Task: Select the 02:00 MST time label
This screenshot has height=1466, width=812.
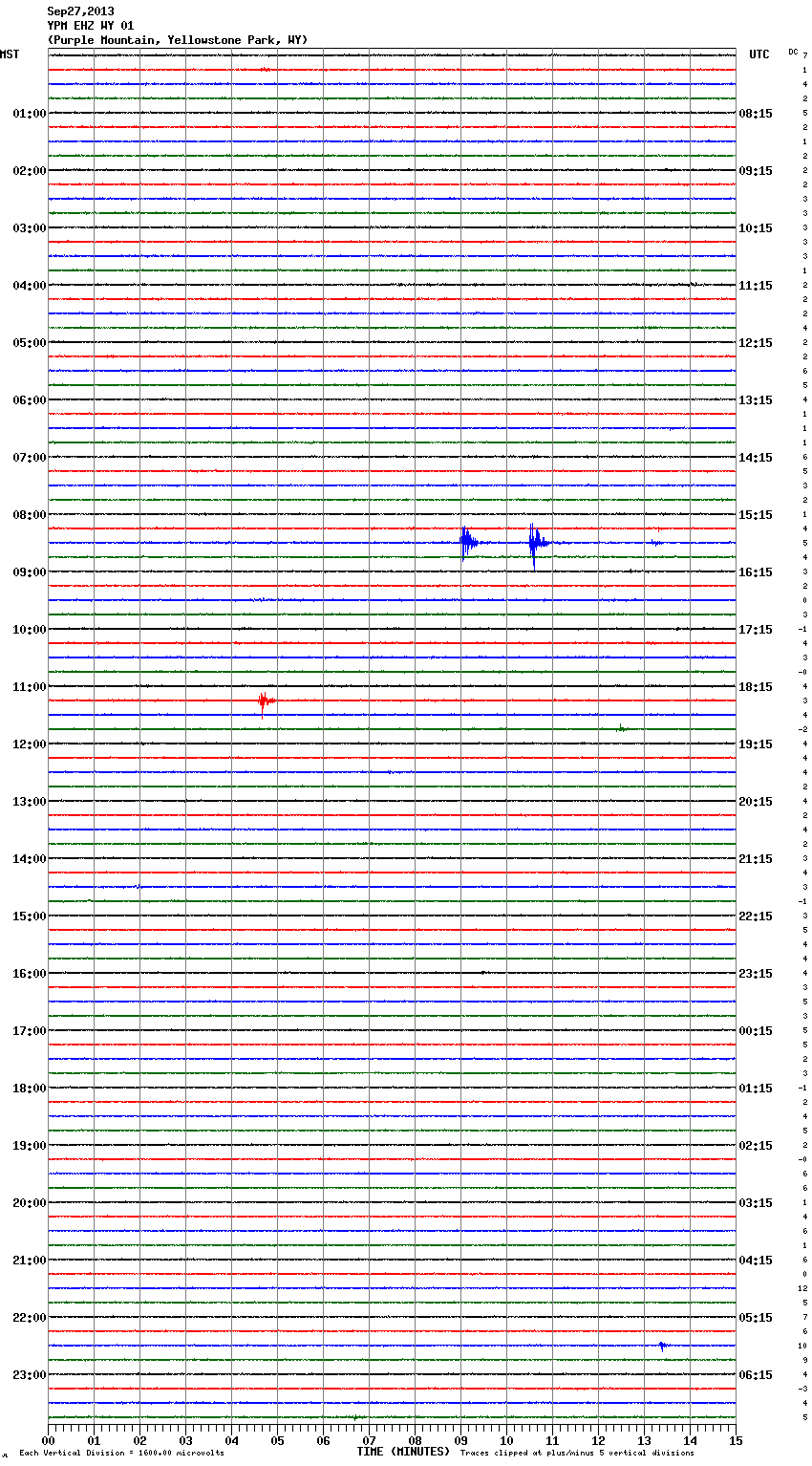Action: coord(29,171)
